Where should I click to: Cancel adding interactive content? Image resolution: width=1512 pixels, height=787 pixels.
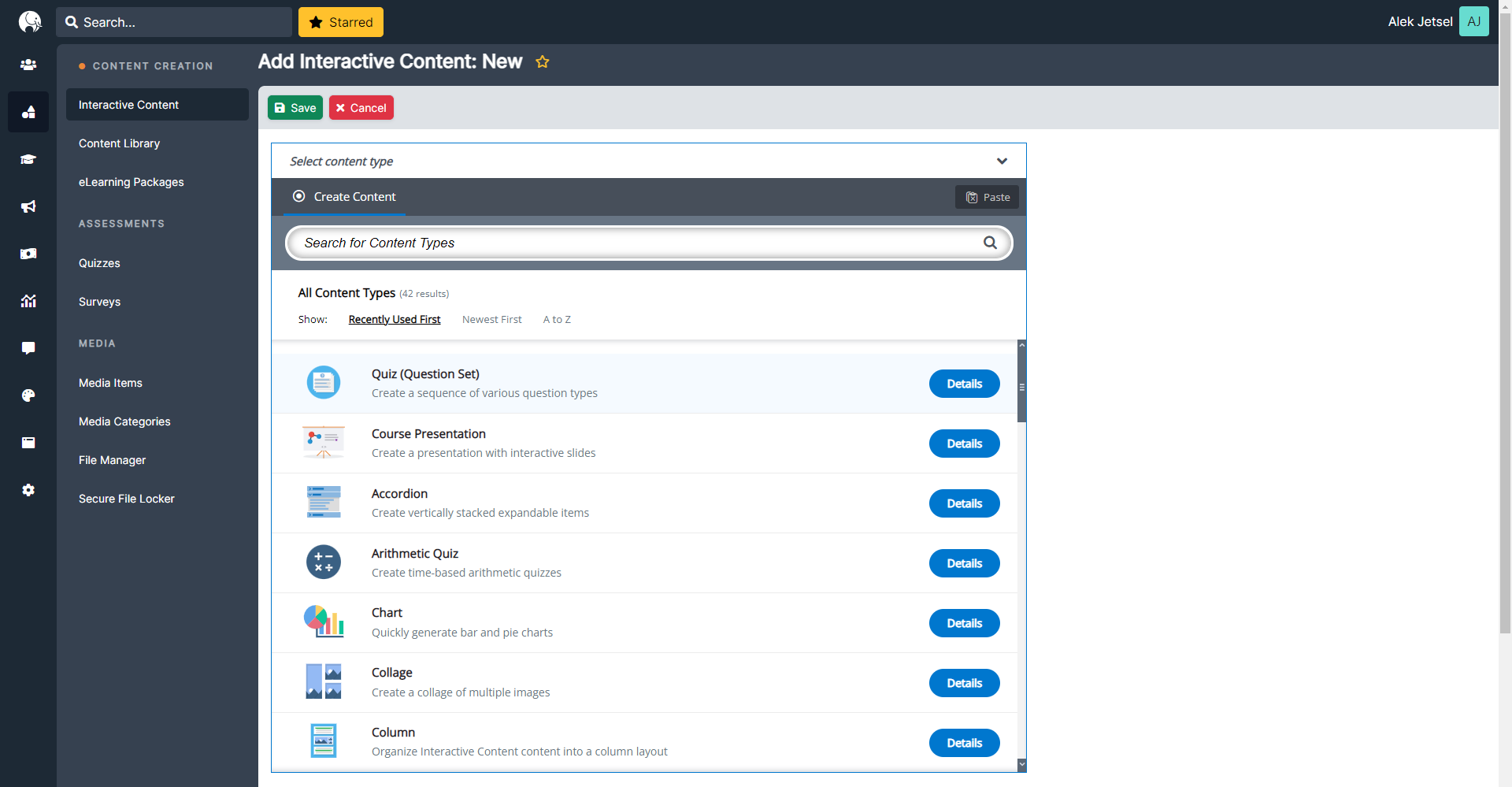[361, 108]
